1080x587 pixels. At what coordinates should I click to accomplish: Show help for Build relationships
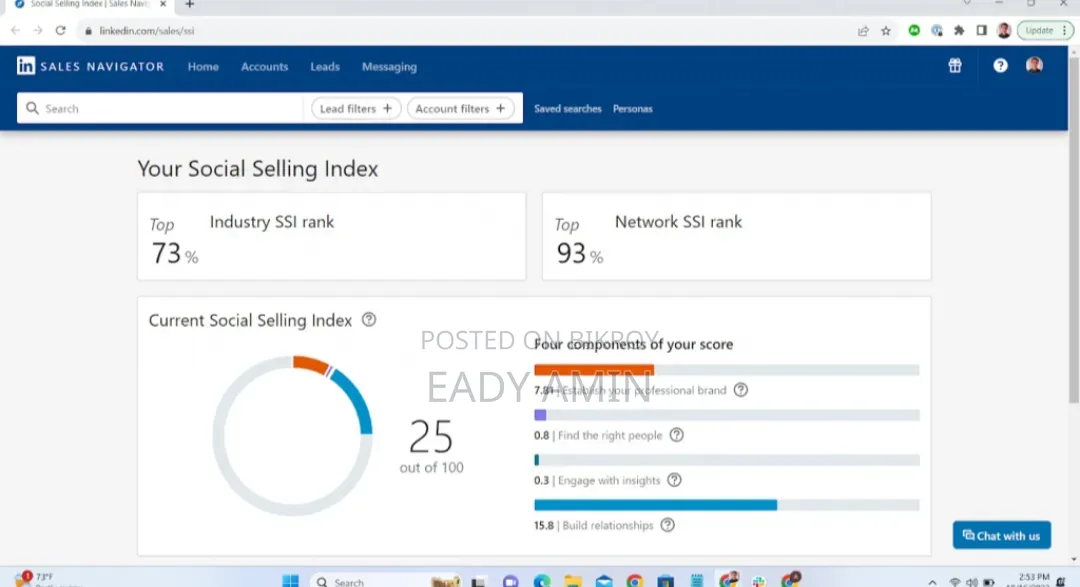point(667,525)
